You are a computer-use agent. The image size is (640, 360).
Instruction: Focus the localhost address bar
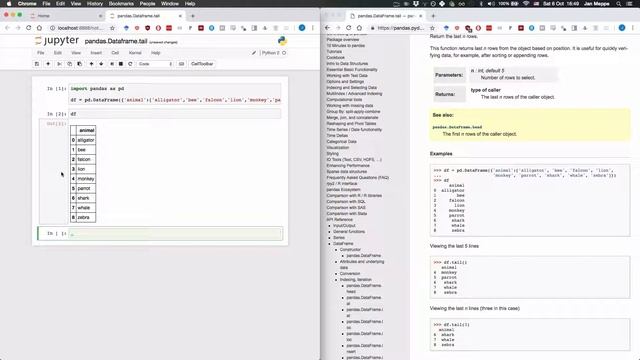click(80, 28)
